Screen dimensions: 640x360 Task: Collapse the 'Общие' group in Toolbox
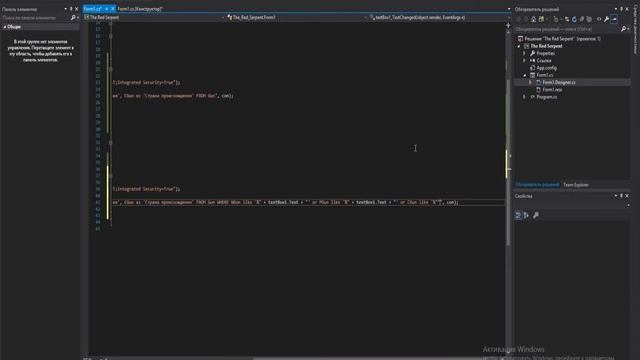[x=4, y=27]
